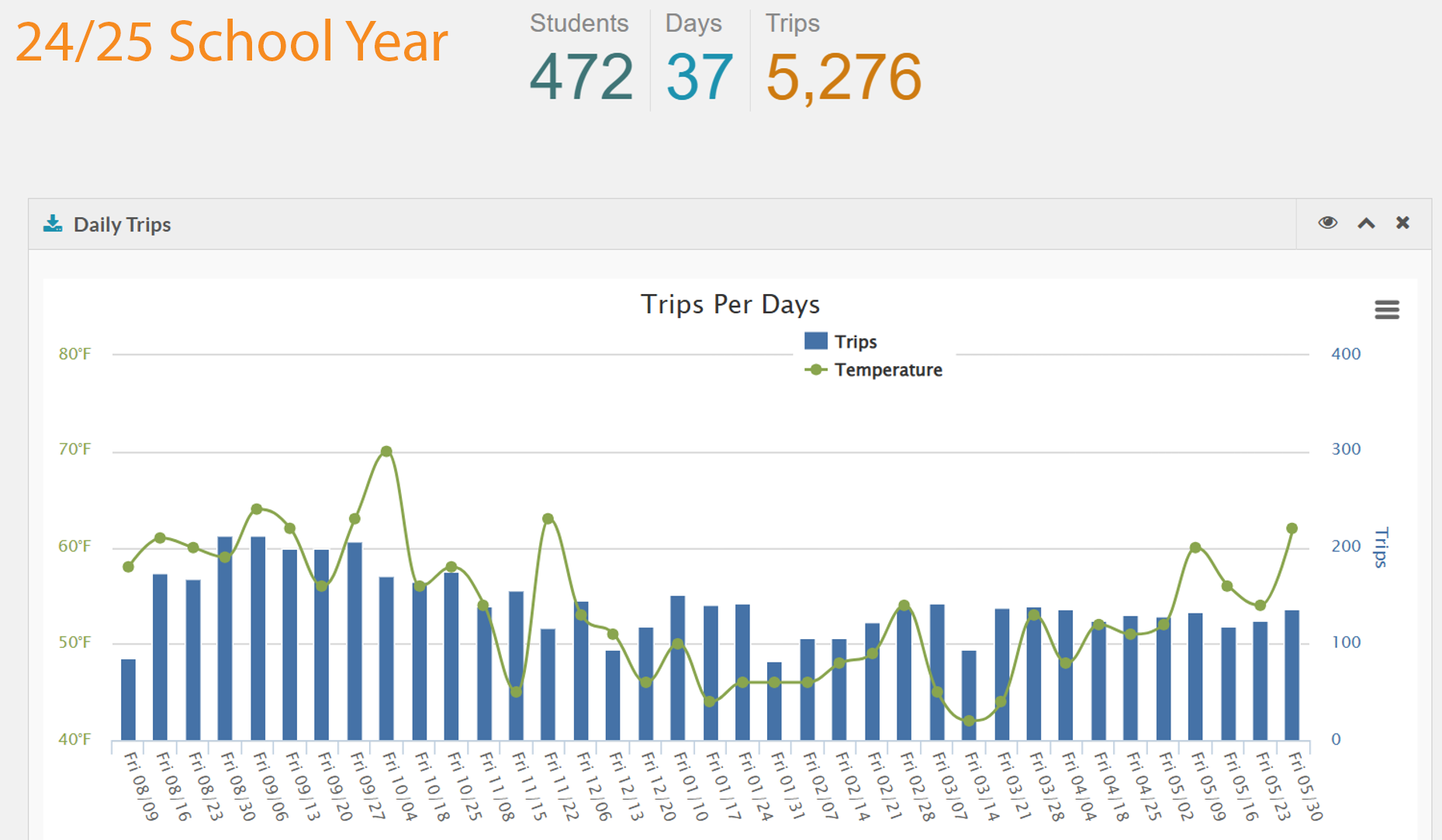Viewport: 1442px width, 840px height.
Task: Click the blue Trips legend color box
Action: pos(815,341)
